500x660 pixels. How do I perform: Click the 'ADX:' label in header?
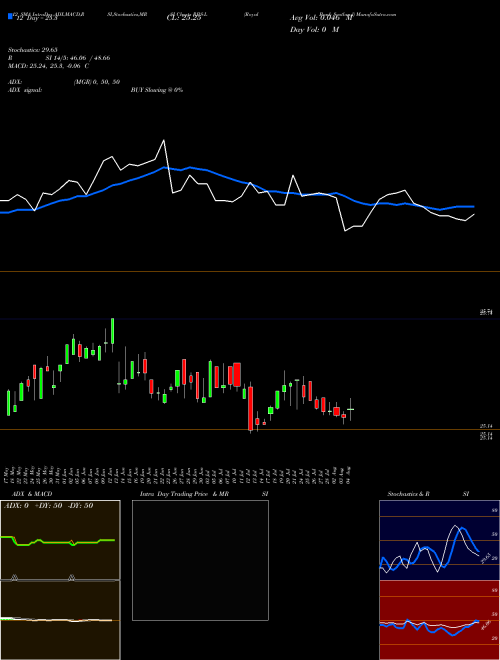click(15, 82)
